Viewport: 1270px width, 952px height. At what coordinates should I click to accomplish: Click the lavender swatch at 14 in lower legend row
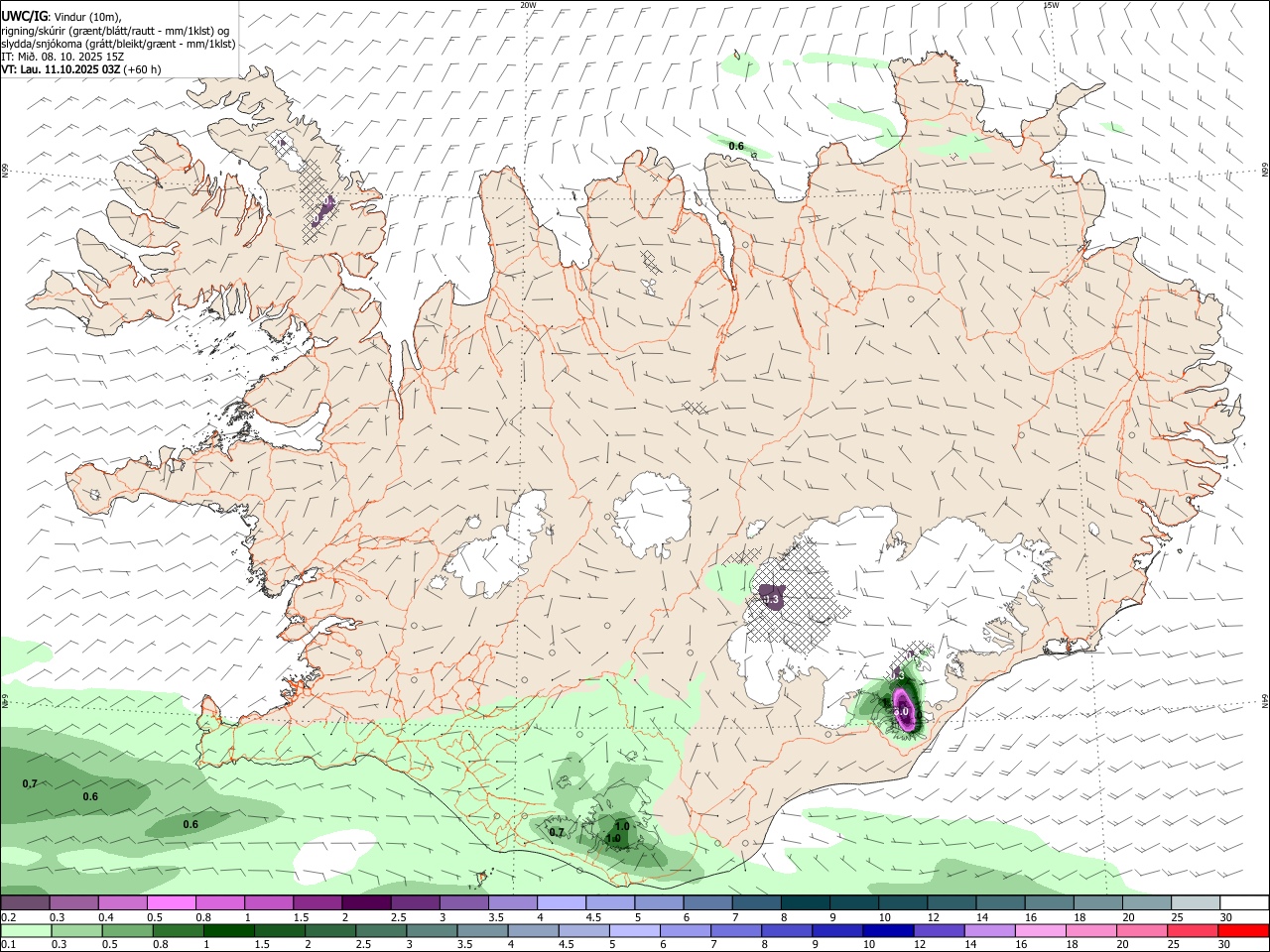988,931
